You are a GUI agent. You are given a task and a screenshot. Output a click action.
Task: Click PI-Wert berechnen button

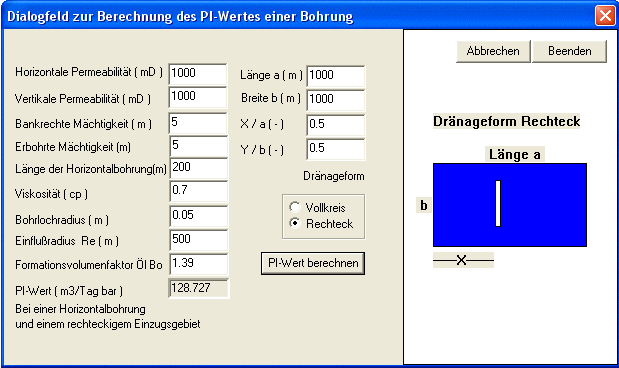[313, 263]
